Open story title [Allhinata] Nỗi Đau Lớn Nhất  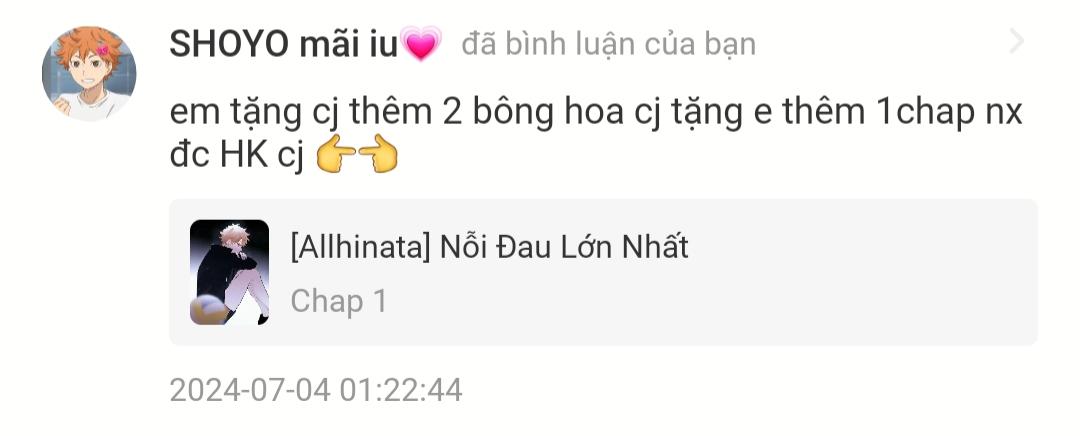pos(489,247)
